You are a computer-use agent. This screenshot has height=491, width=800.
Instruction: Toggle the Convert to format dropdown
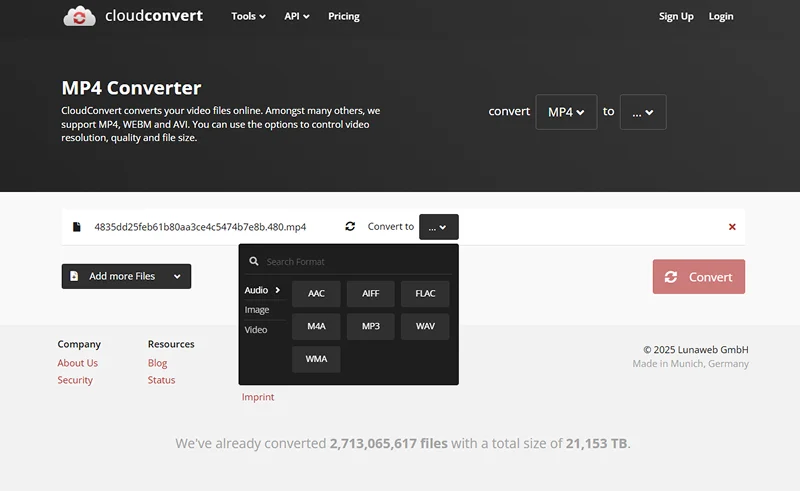coord(439,227)
